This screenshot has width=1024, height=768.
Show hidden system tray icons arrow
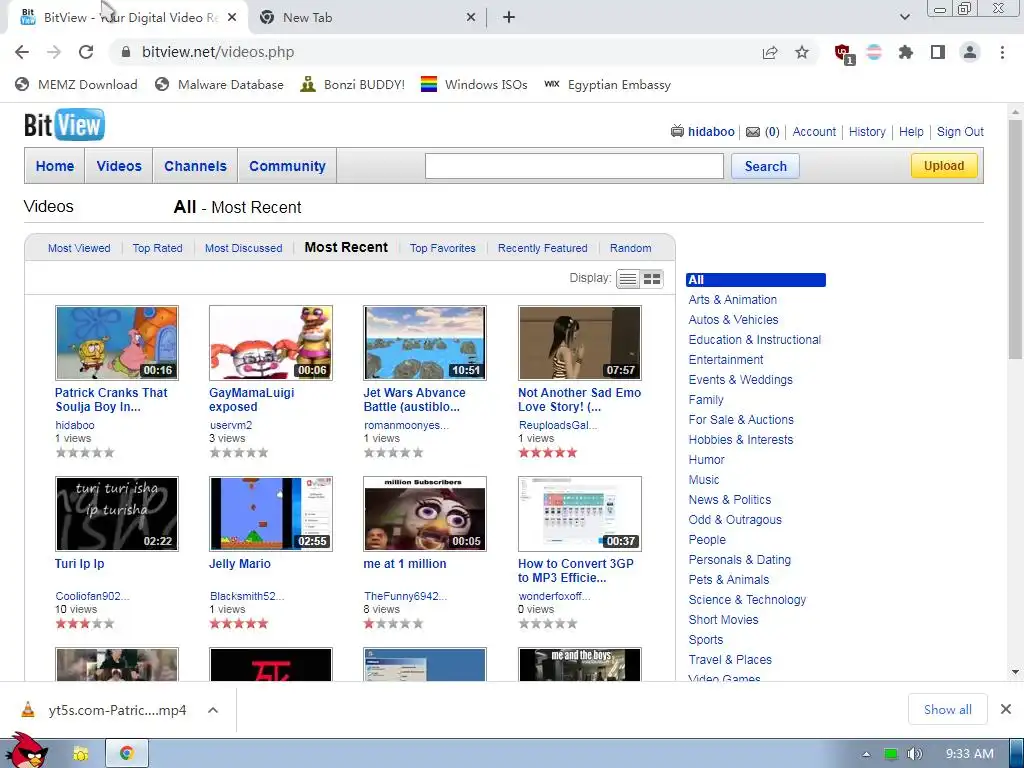coord(867,754)
